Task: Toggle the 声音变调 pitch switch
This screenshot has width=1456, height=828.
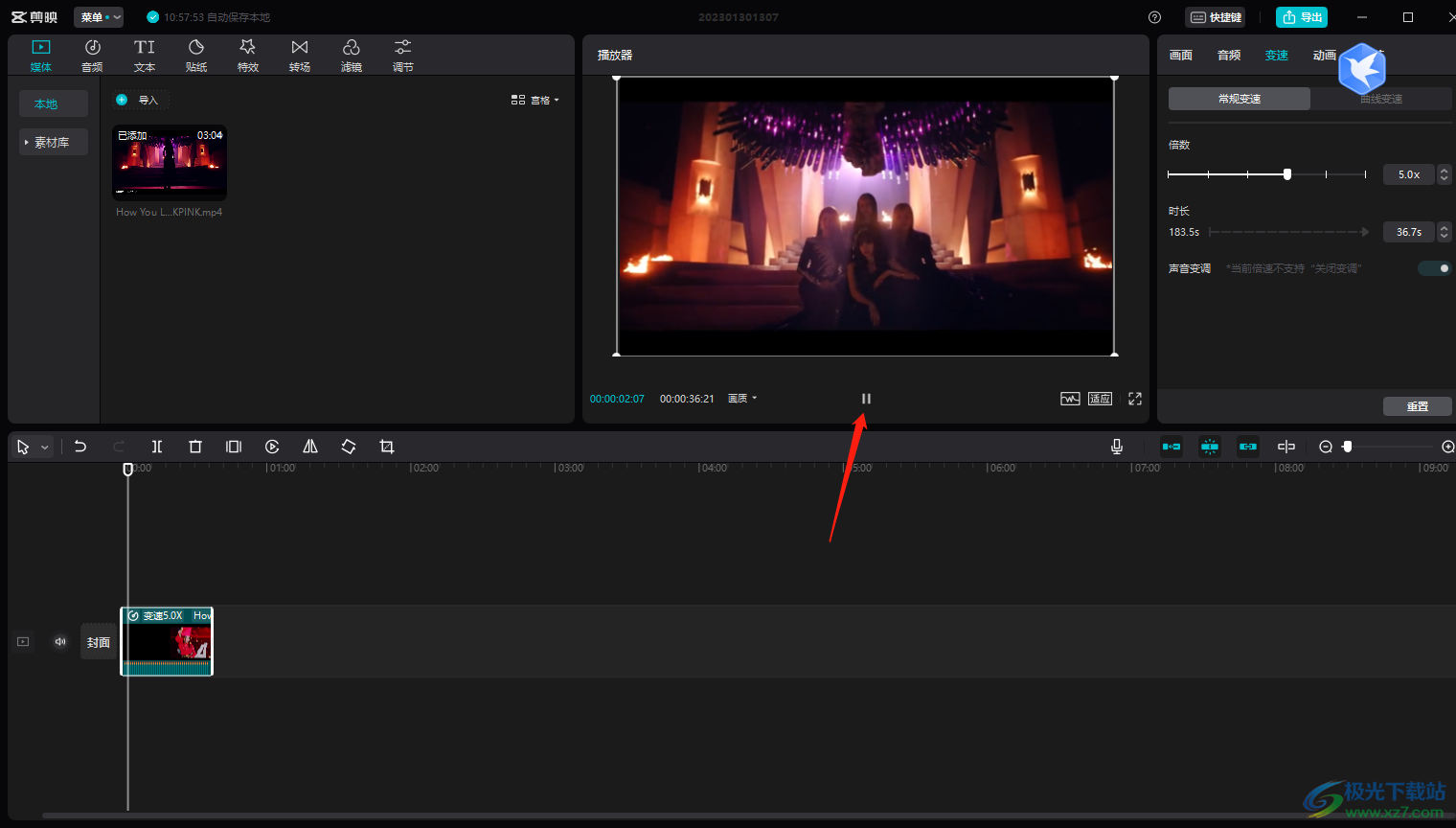Action: click(1435, 268)
